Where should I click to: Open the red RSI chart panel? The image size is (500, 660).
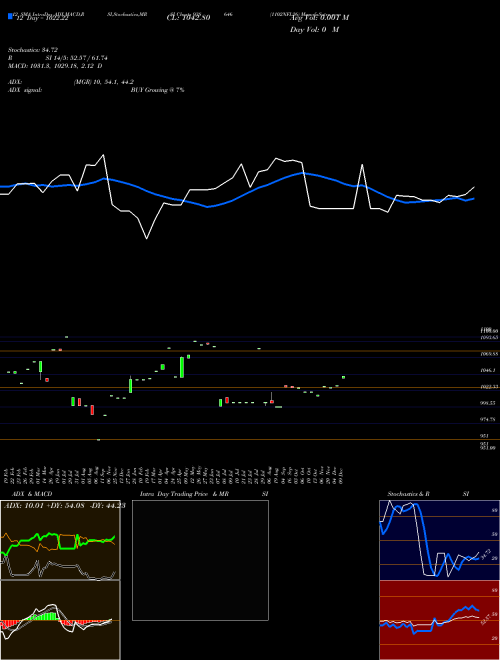[x=439, y=620]
